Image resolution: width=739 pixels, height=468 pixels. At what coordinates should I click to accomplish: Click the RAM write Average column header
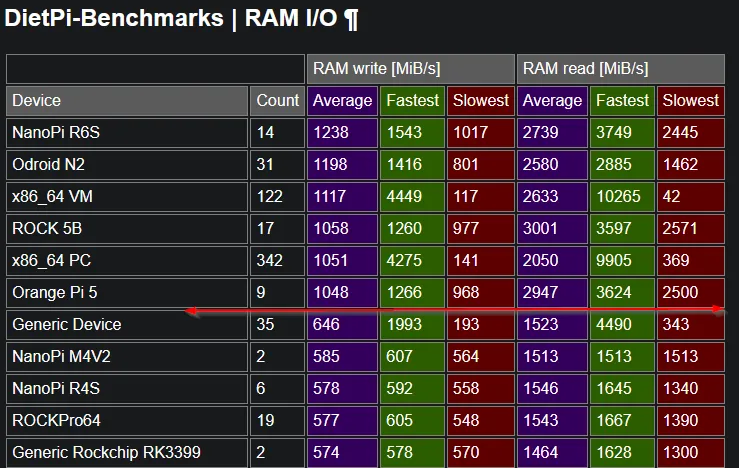(342, 100)
